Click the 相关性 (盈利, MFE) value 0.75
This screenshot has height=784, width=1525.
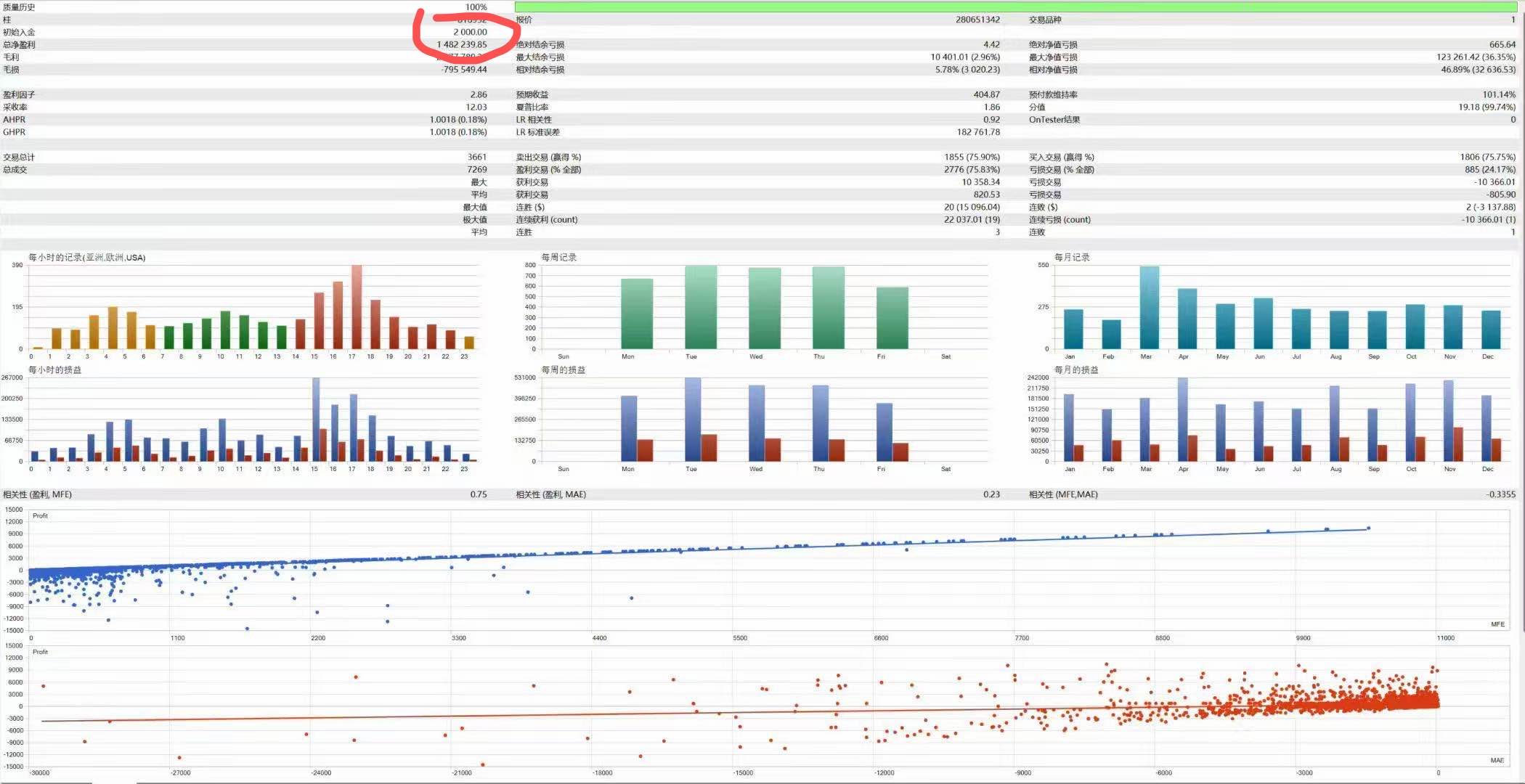478,494
